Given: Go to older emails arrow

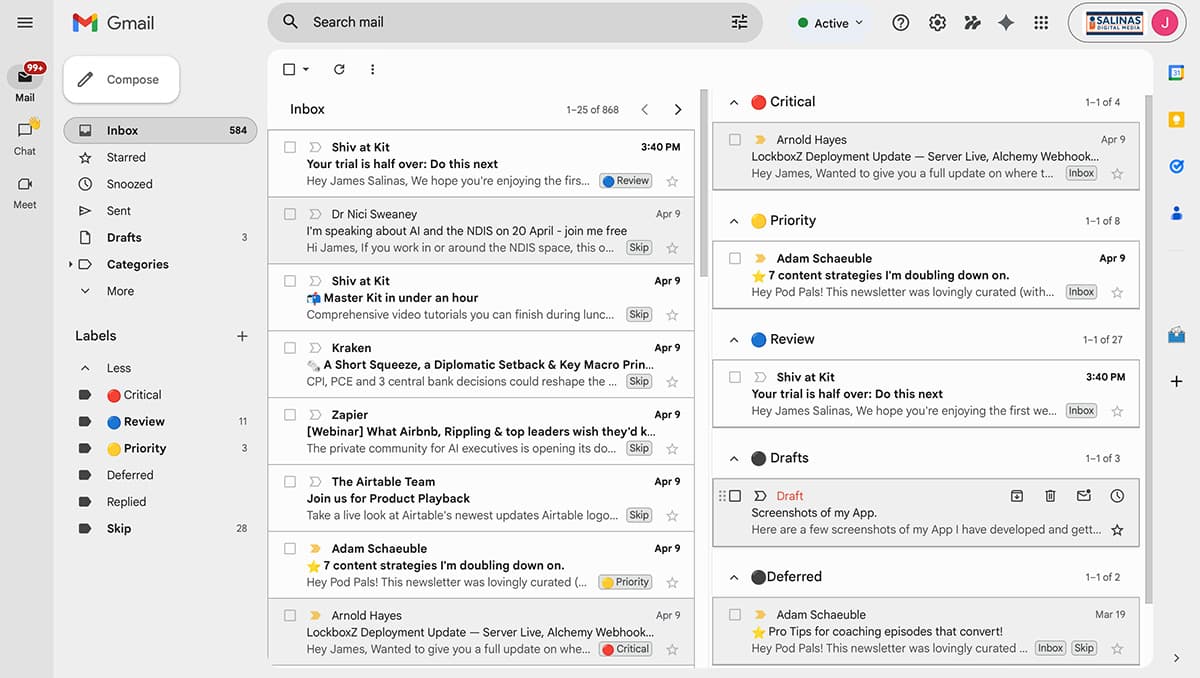Looking at the screenshot, I should (678, 109).
